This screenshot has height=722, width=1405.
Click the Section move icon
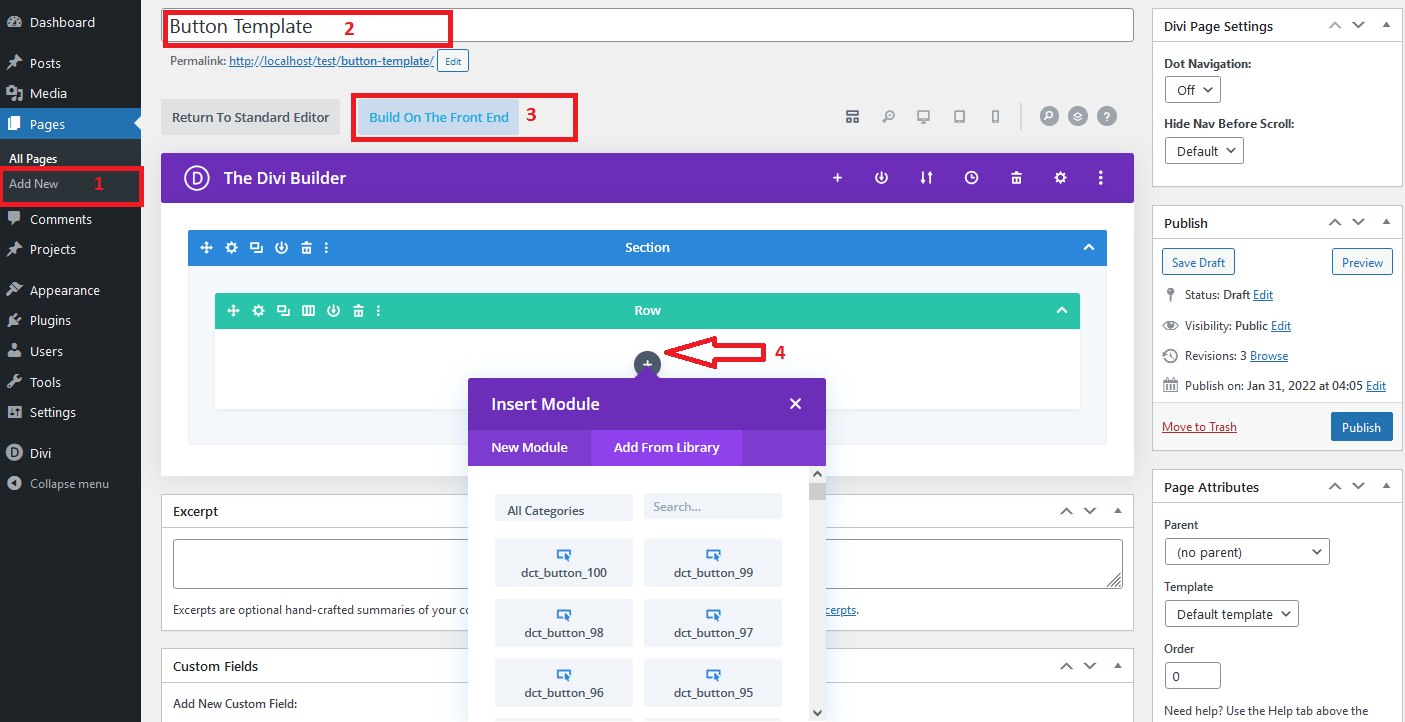tap(207, 248)
